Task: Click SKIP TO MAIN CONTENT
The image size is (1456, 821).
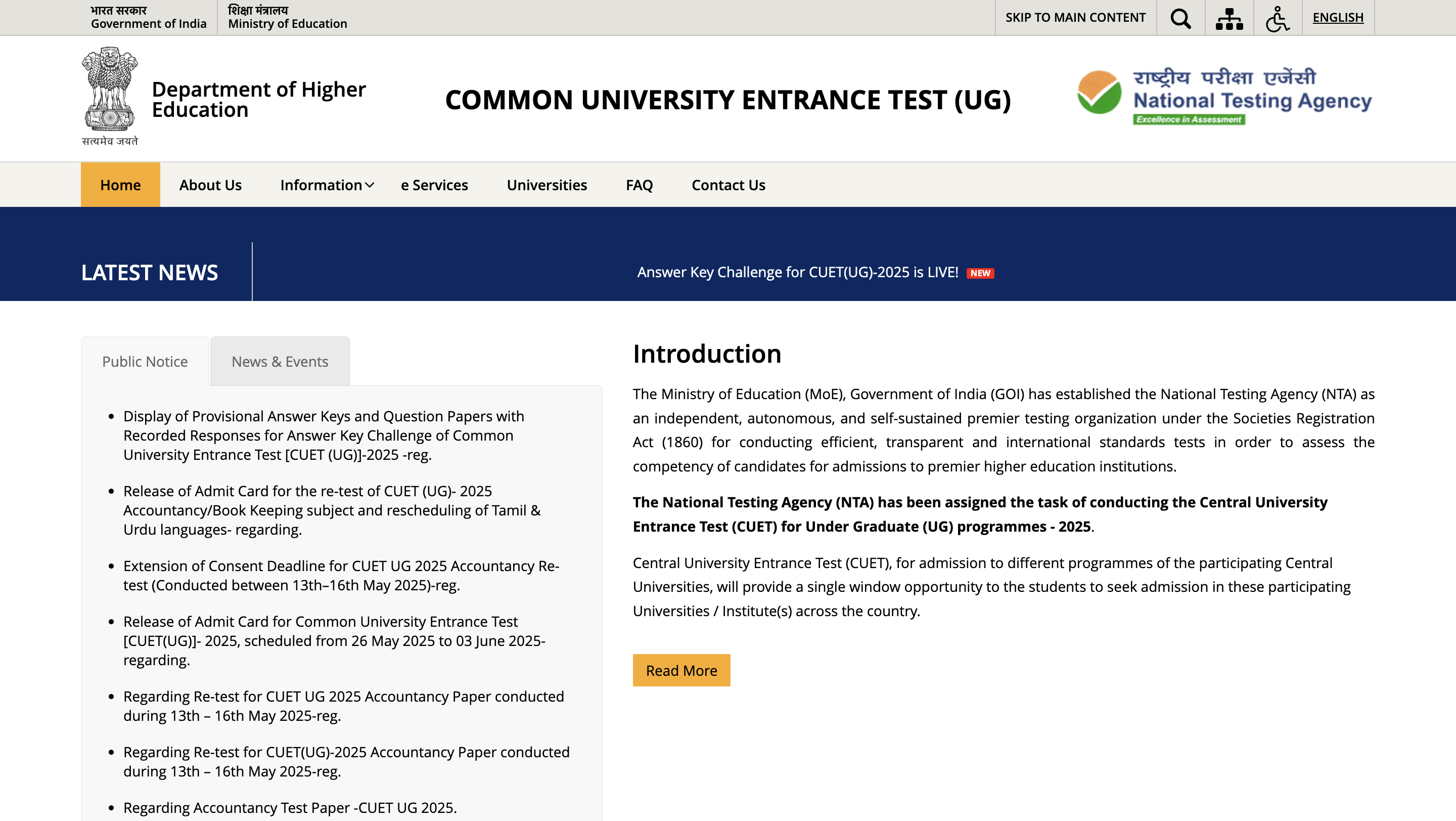Action: (1075, 18)
